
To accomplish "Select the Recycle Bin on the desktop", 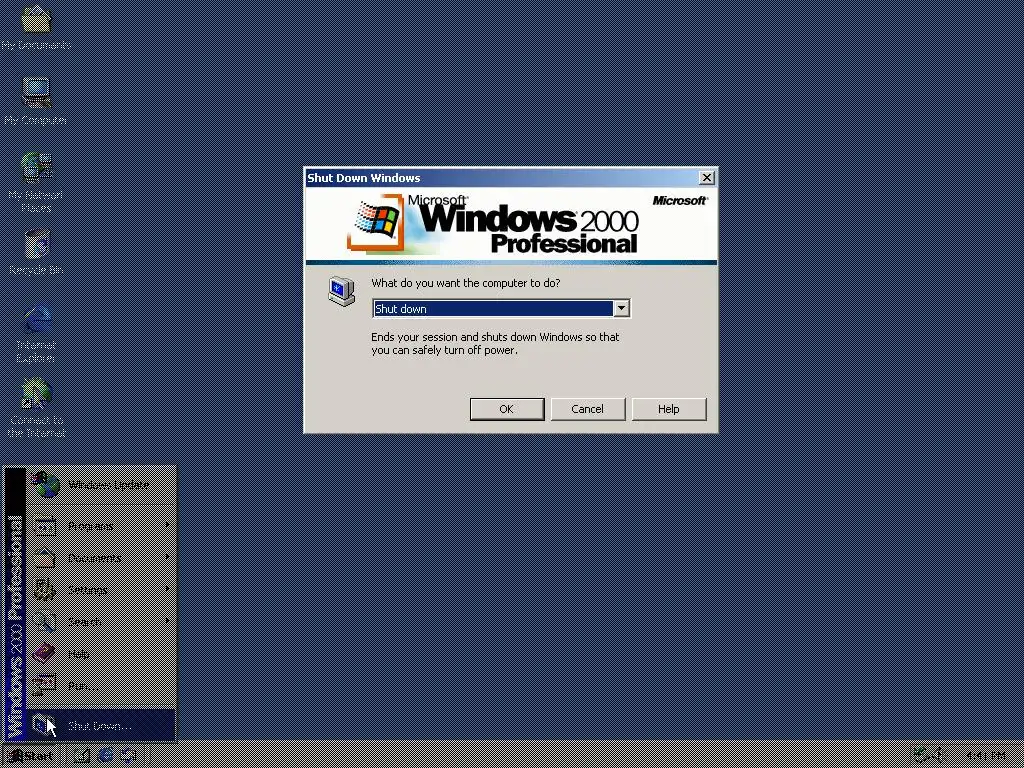I will click(36, 251).
